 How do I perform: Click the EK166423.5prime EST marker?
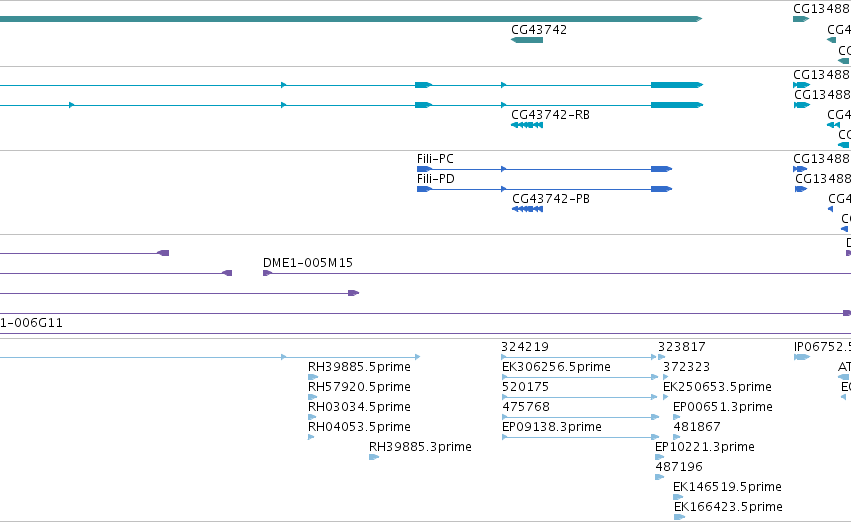click(679, 517)
